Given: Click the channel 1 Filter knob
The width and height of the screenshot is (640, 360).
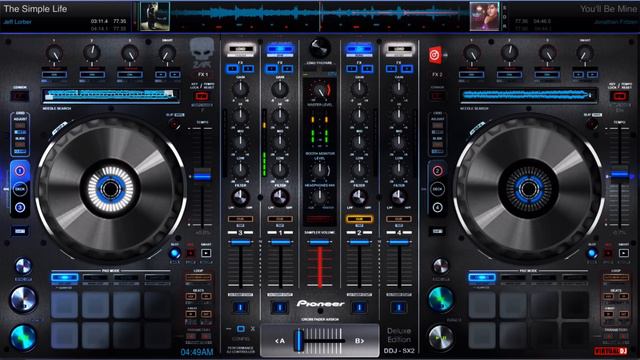Looking at the screenshot, I should (280, 198).
